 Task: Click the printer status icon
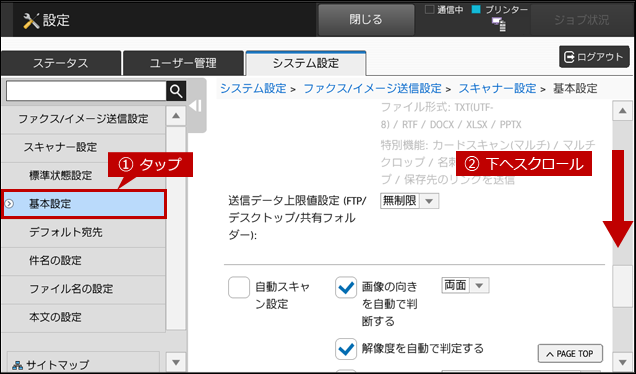pos(499,24)
